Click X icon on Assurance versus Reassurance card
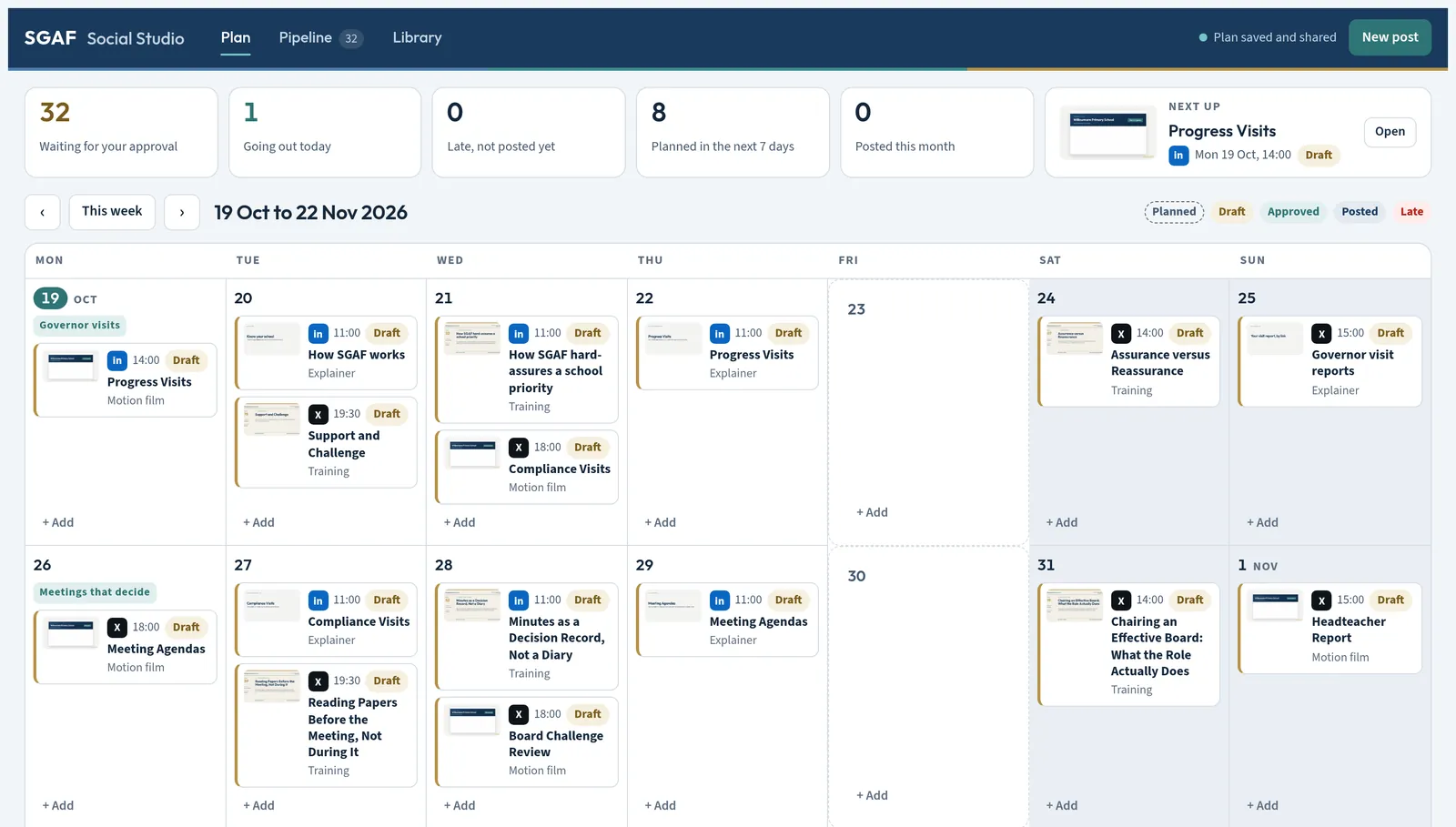 click(1121, 334)
